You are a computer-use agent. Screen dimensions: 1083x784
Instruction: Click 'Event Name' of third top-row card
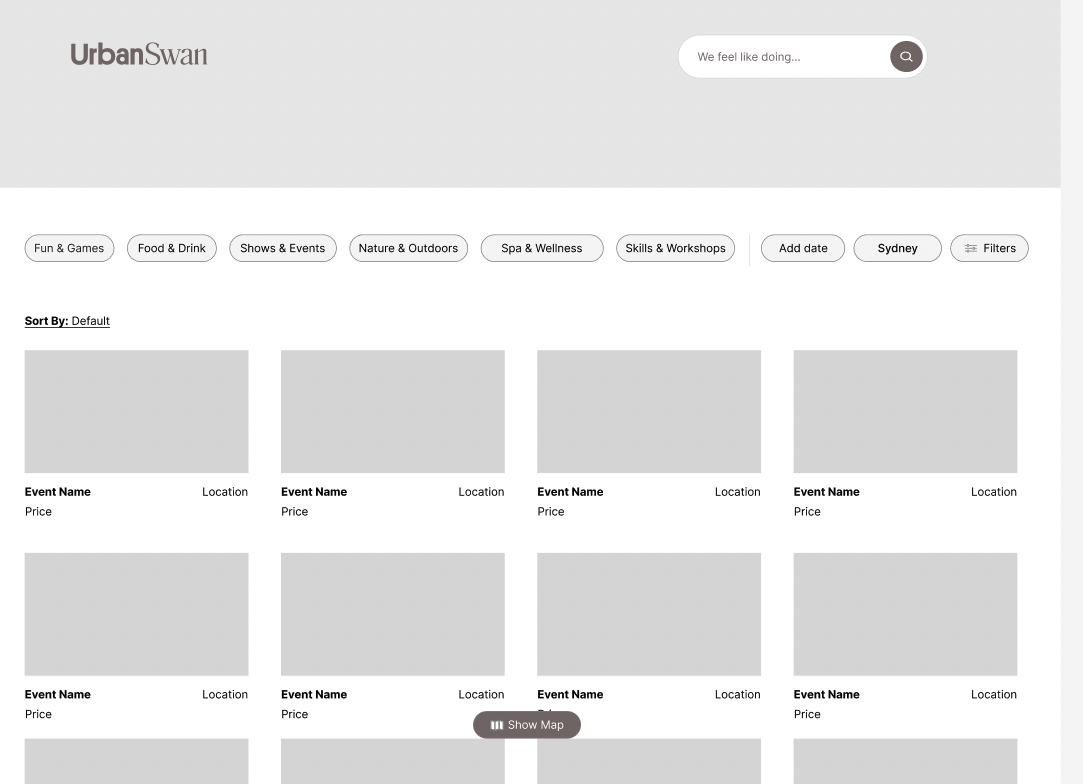(571, 492)
